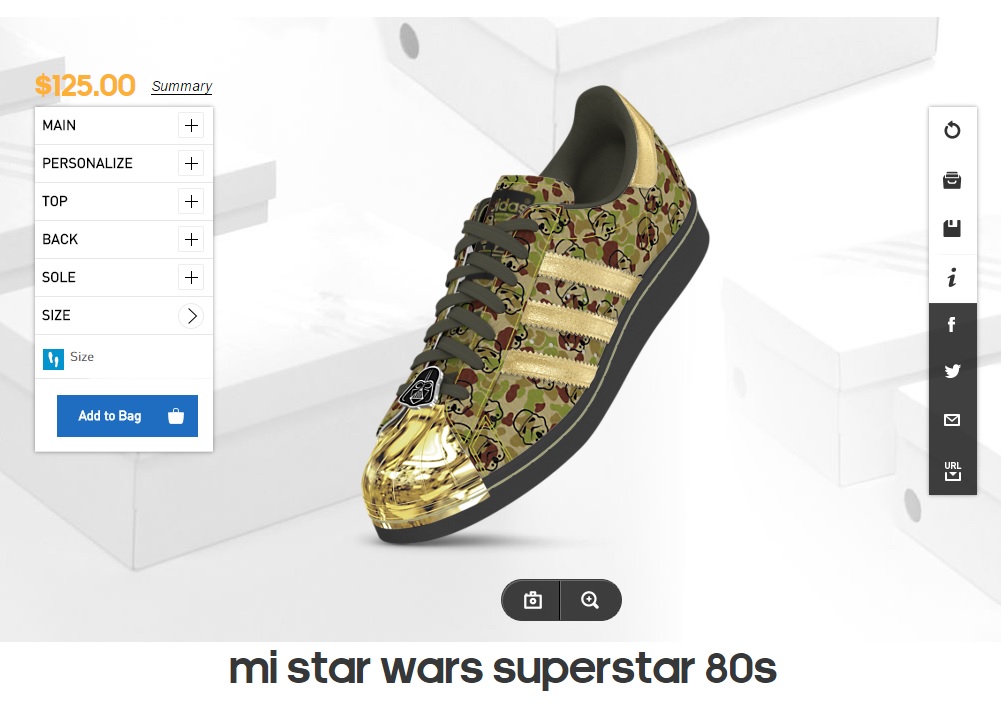Share the design via email icon
The width and height of the screenshot is (1001, 711).
(952, 420)
